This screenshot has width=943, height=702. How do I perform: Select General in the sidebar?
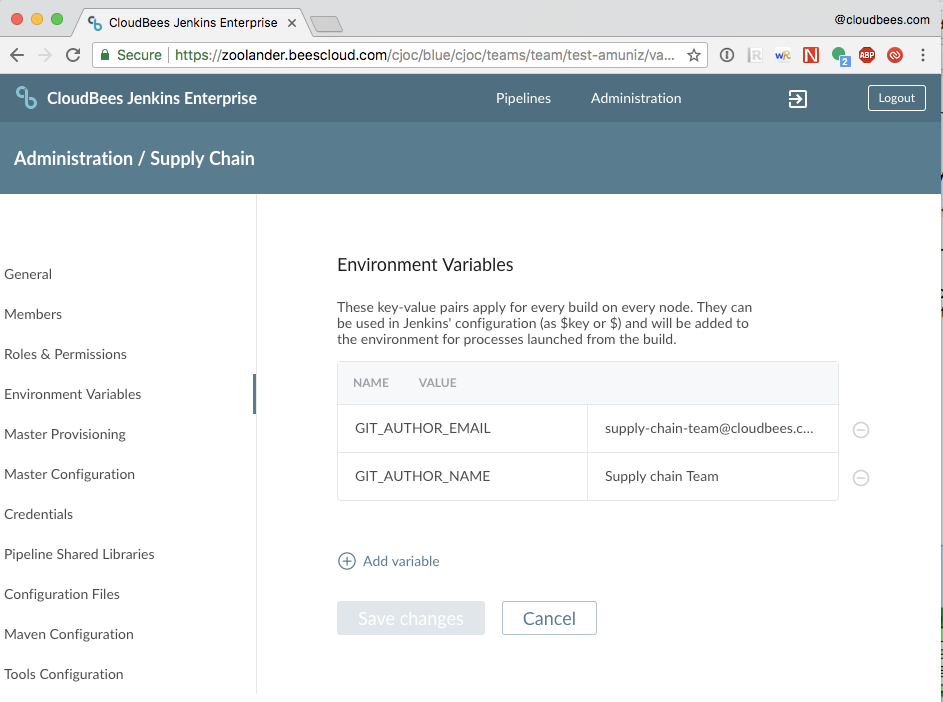coord(28,274)
